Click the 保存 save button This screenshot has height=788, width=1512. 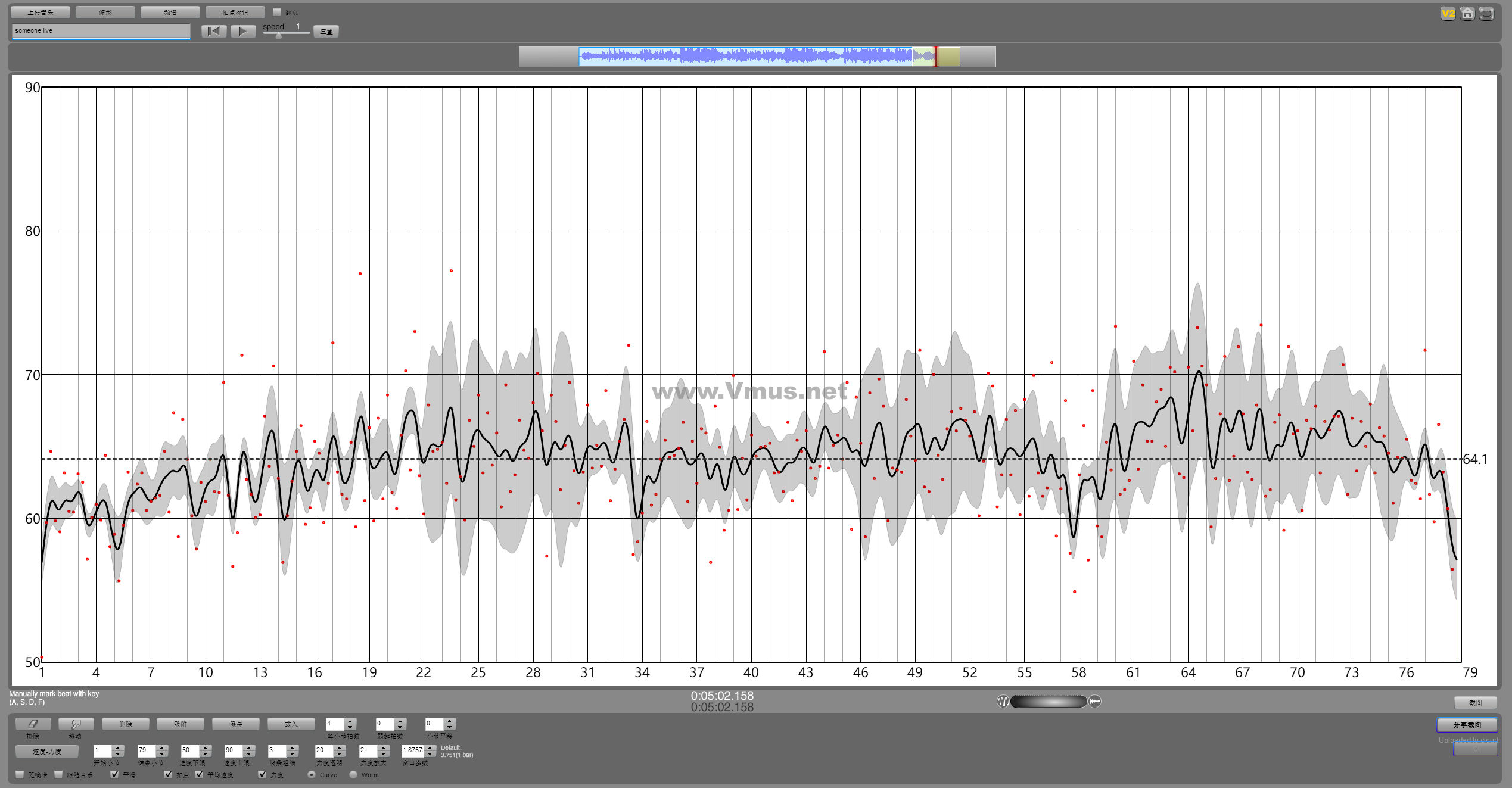236,724
